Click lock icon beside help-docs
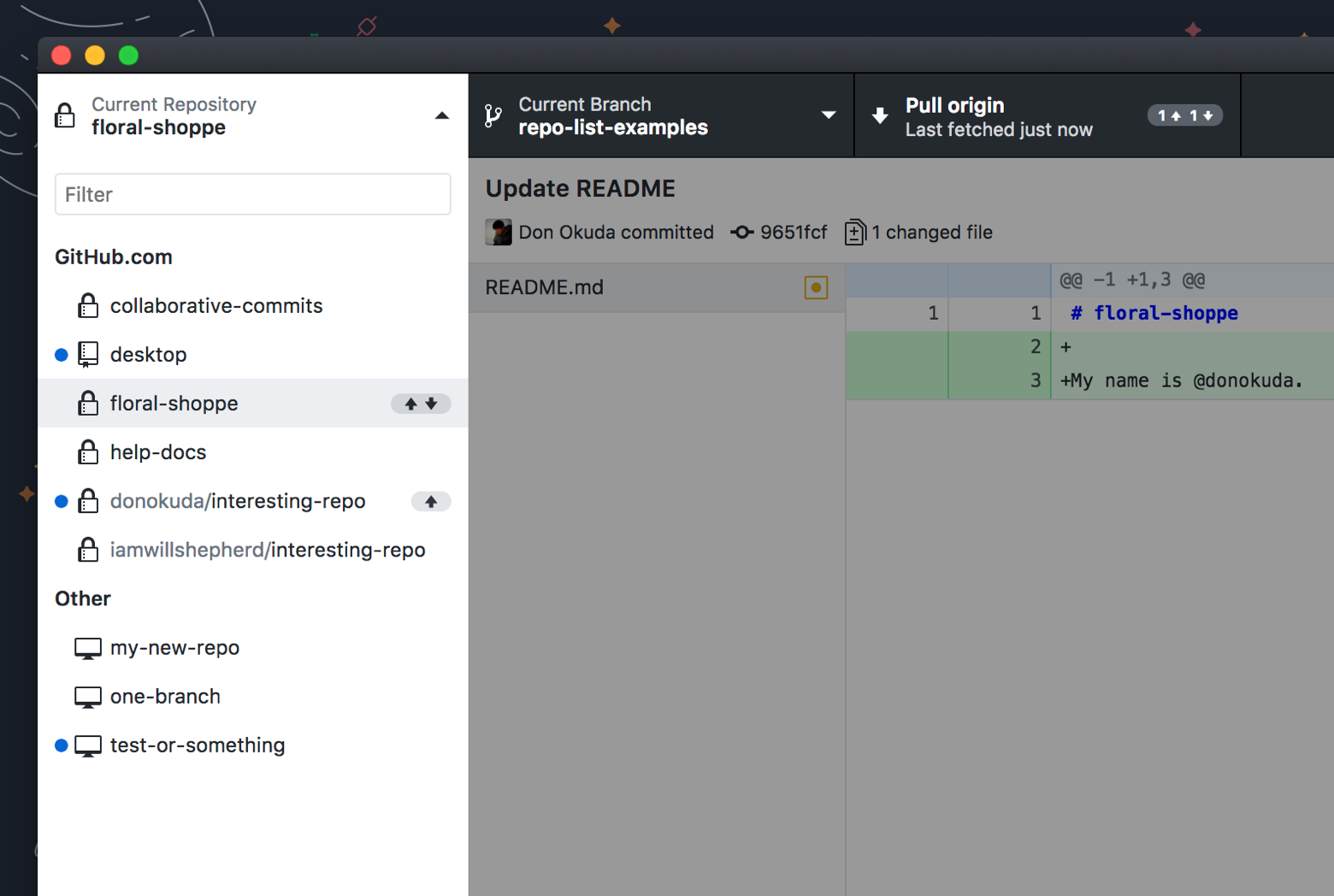1334x896 pixels. [x=88, y=451]
